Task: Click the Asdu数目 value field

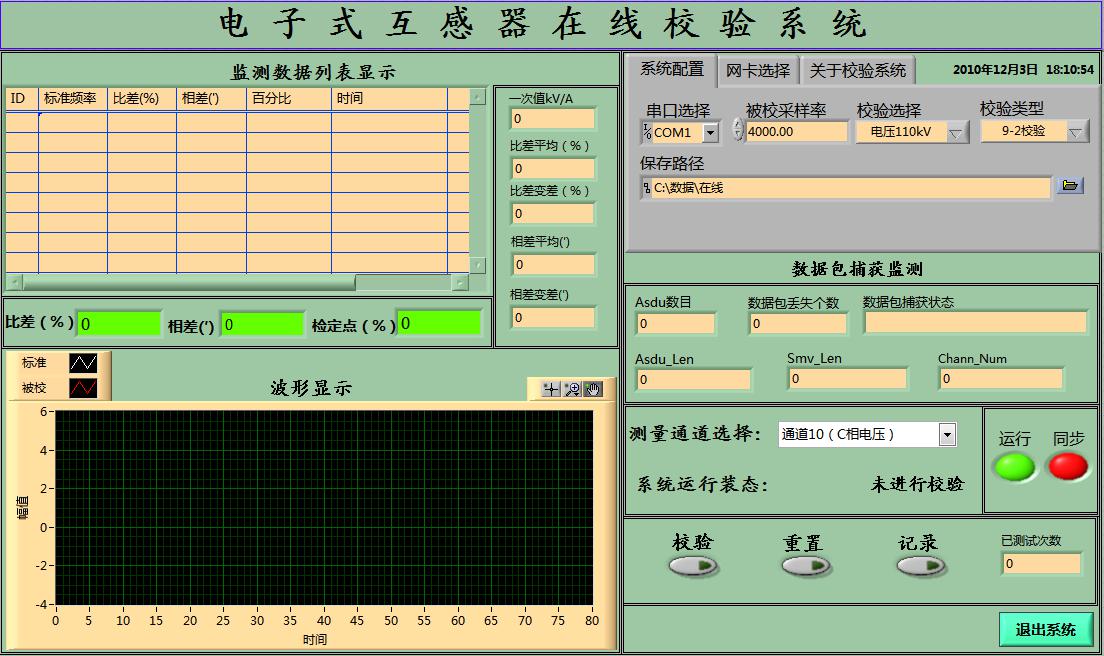Action: [675, 323]
